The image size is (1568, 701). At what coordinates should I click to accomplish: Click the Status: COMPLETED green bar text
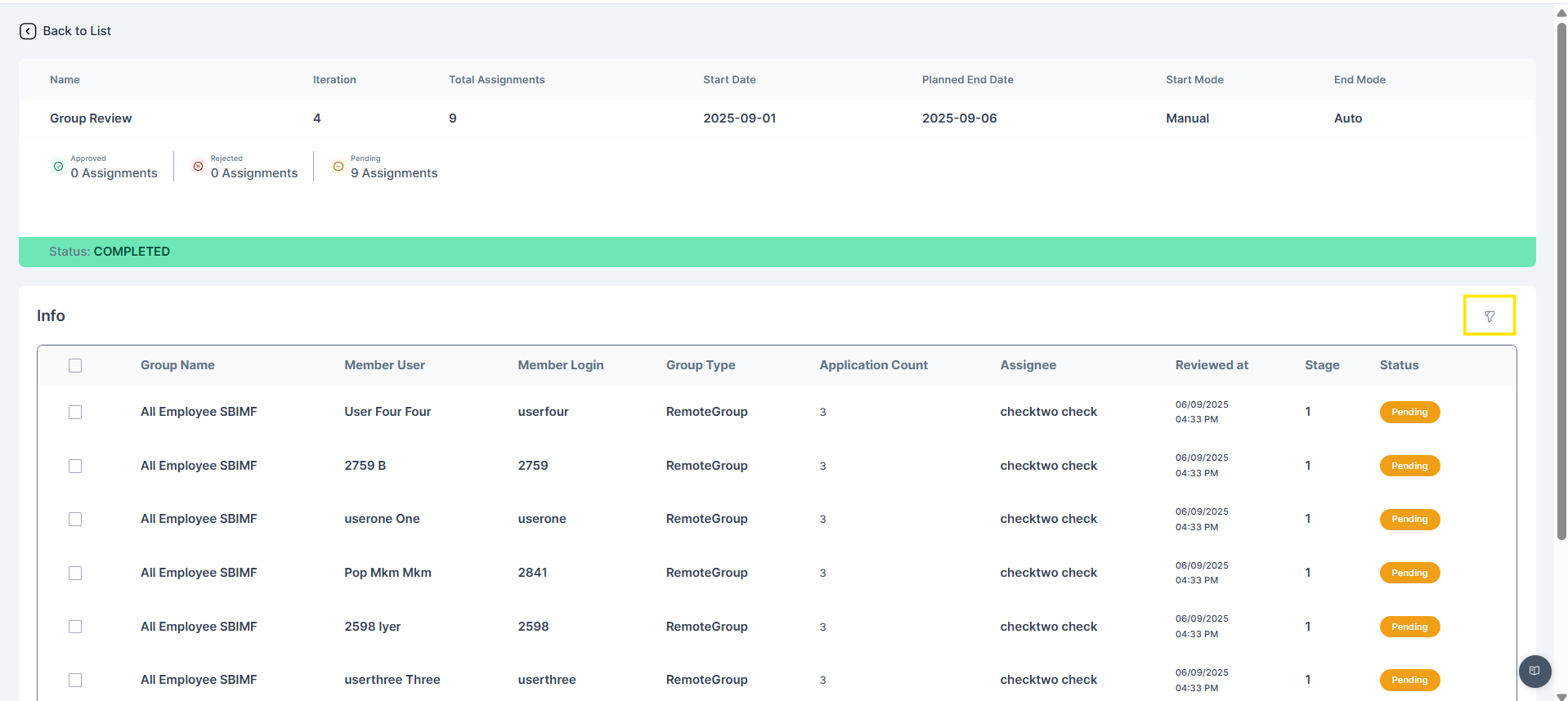click(110, 252)
